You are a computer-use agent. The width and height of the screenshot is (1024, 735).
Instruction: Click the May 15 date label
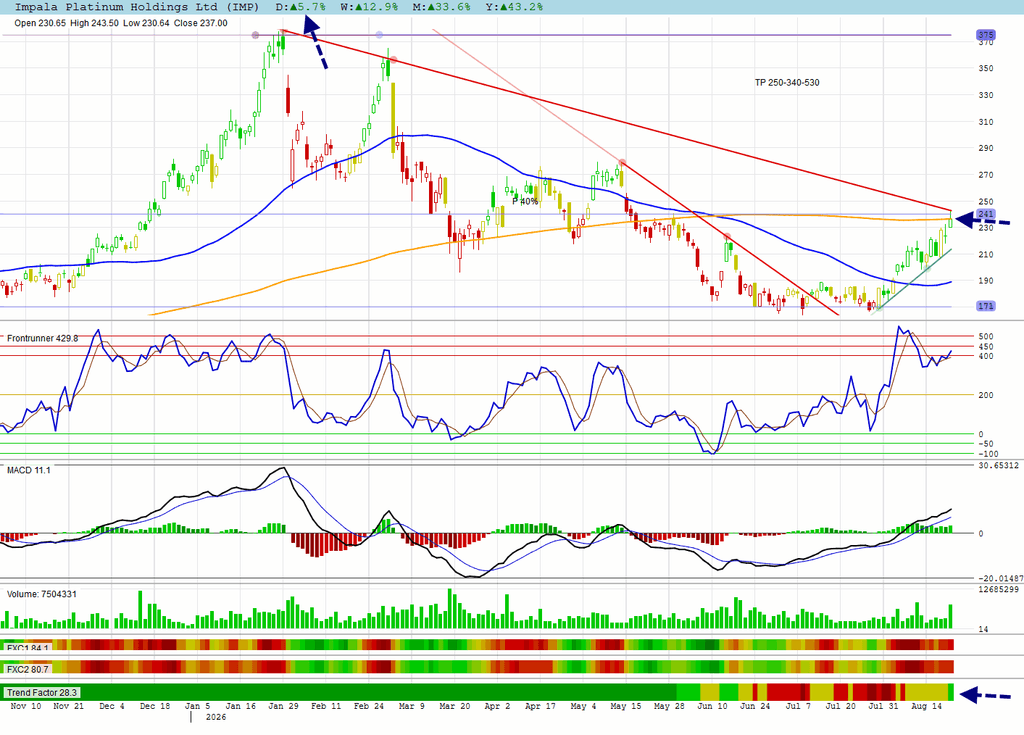tap(626, 706)
